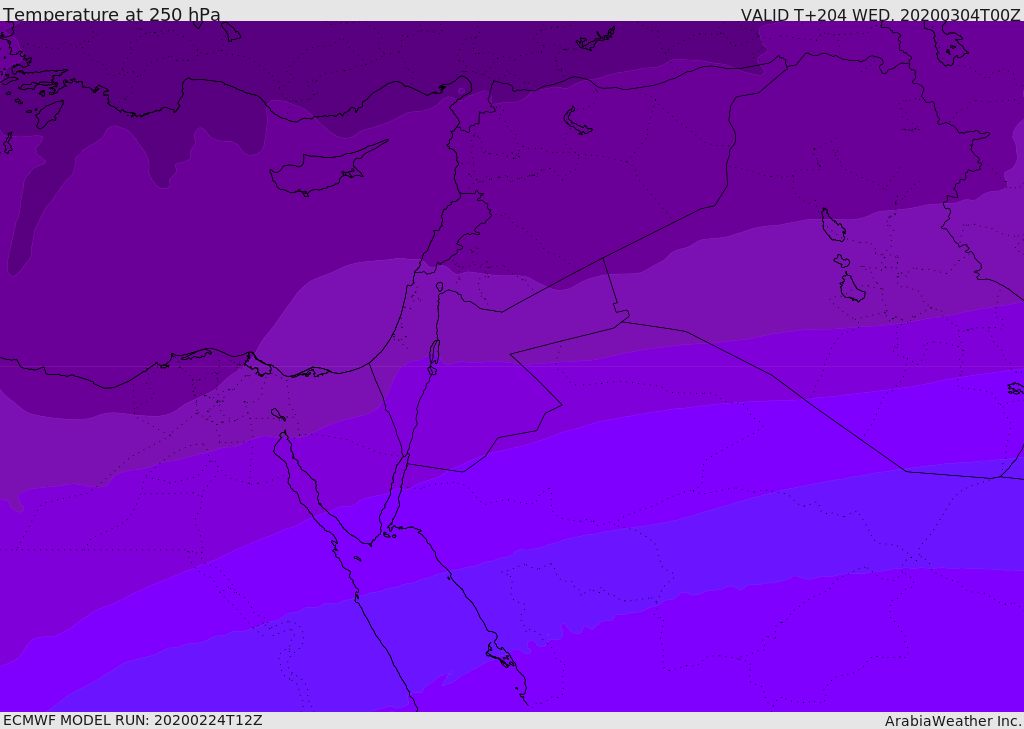Click Lake Tharthar outline in Iraq

pos(833,225)
